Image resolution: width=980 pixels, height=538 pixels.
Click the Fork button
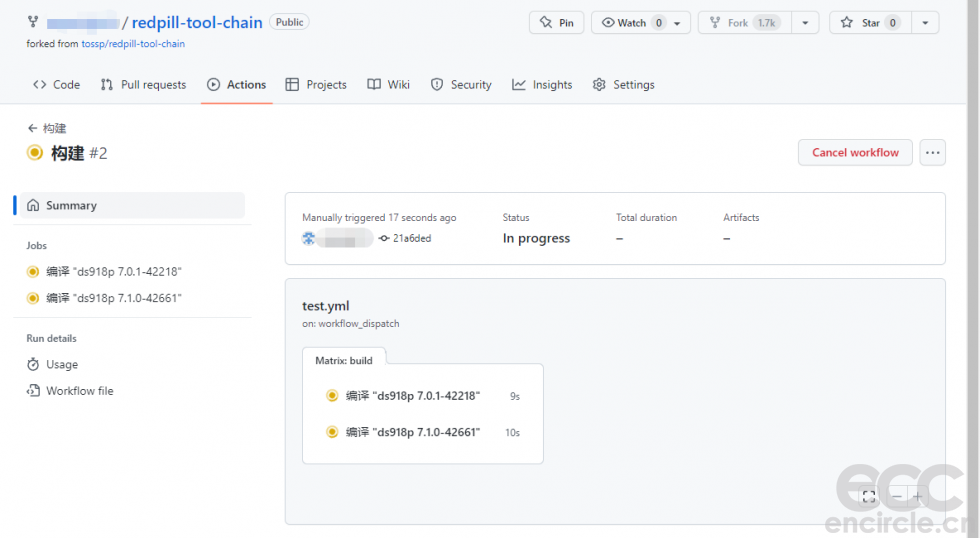[745, 22]
